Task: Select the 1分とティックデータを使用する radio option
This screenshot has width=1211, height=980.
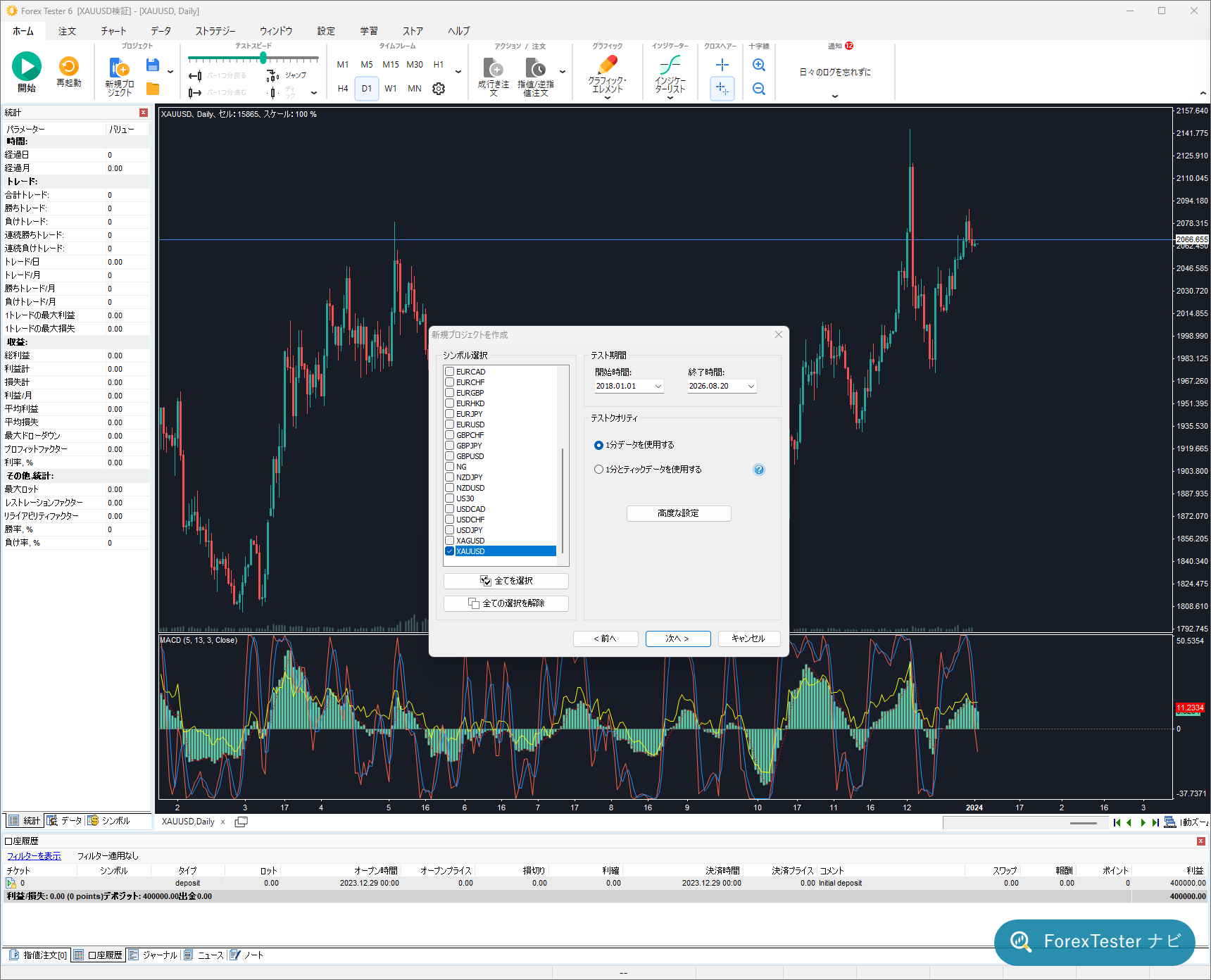Action: [599, 470]
